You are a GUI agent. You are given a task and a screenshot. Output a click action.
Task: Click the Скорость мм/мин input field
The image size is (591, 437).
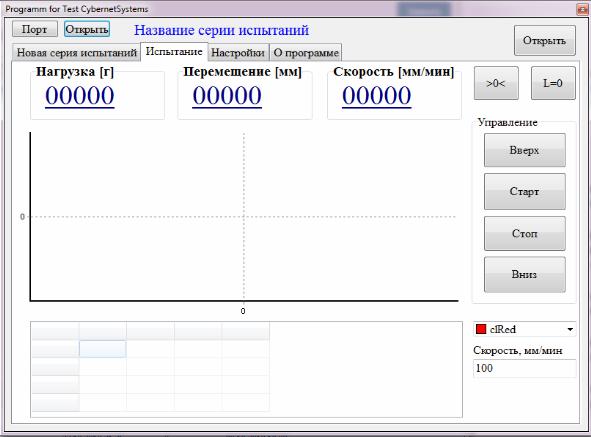[x=524, y=368]
